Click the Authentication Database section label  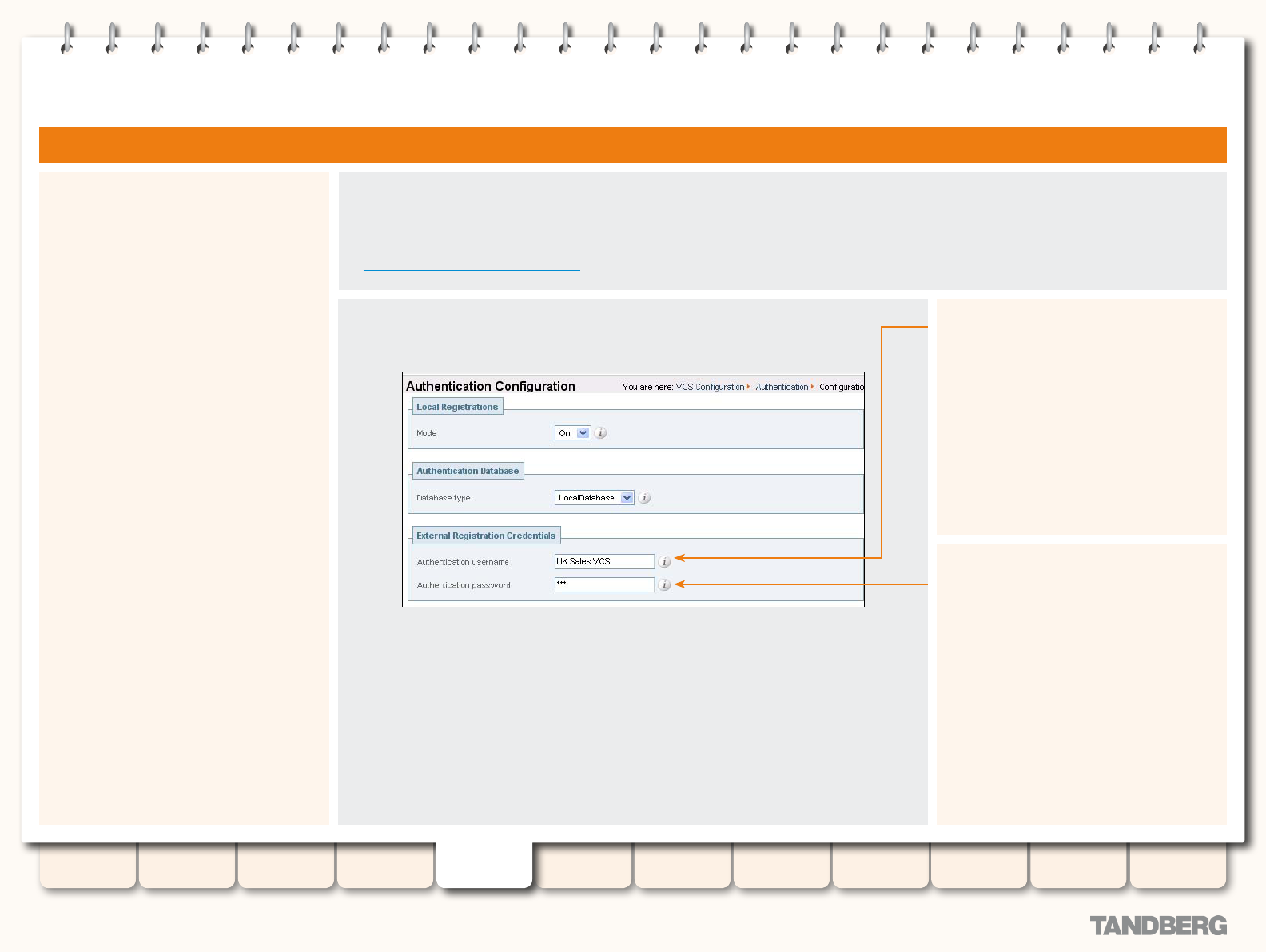point(468,471)
